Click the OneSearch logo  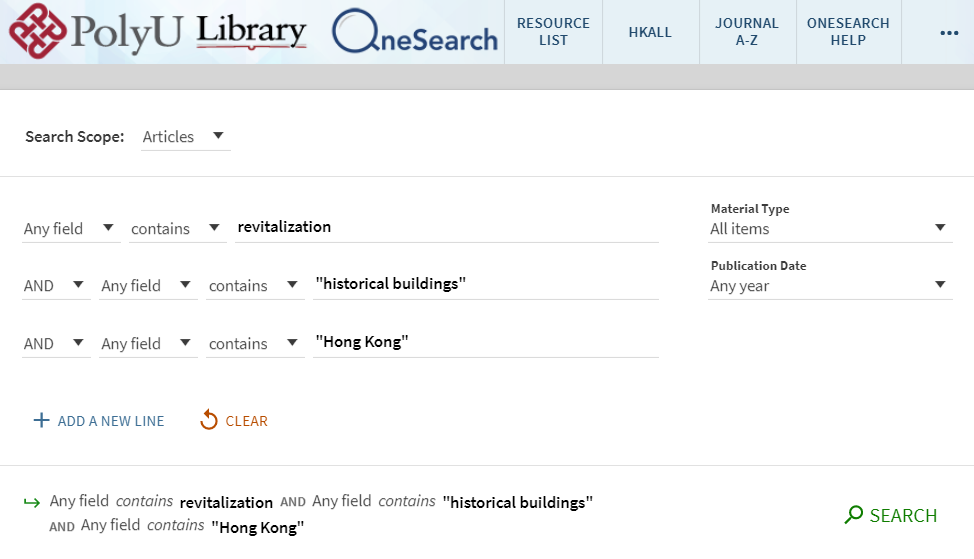415,33
